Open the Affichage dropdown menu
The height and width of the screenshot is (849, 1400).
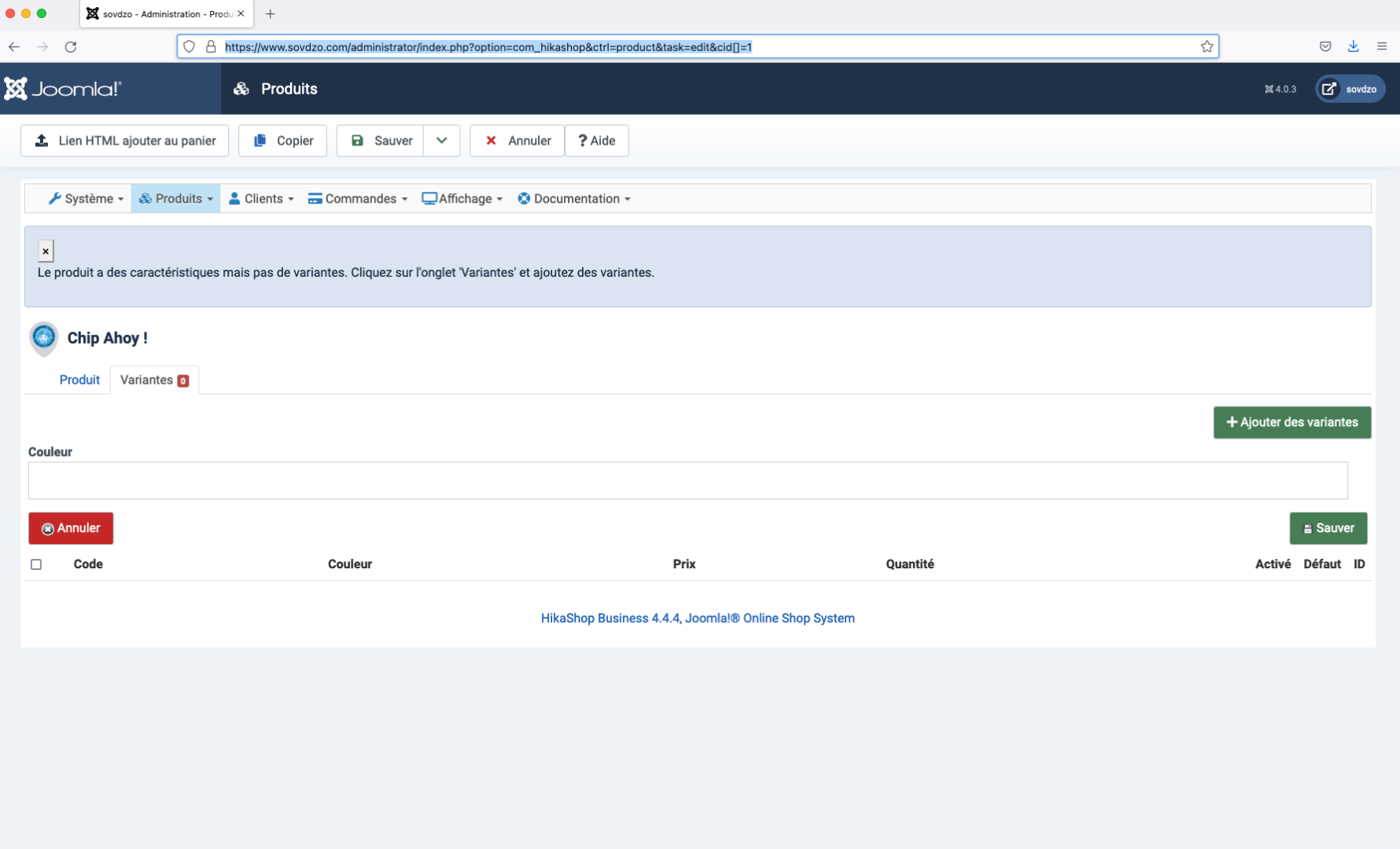pos(462,199)
